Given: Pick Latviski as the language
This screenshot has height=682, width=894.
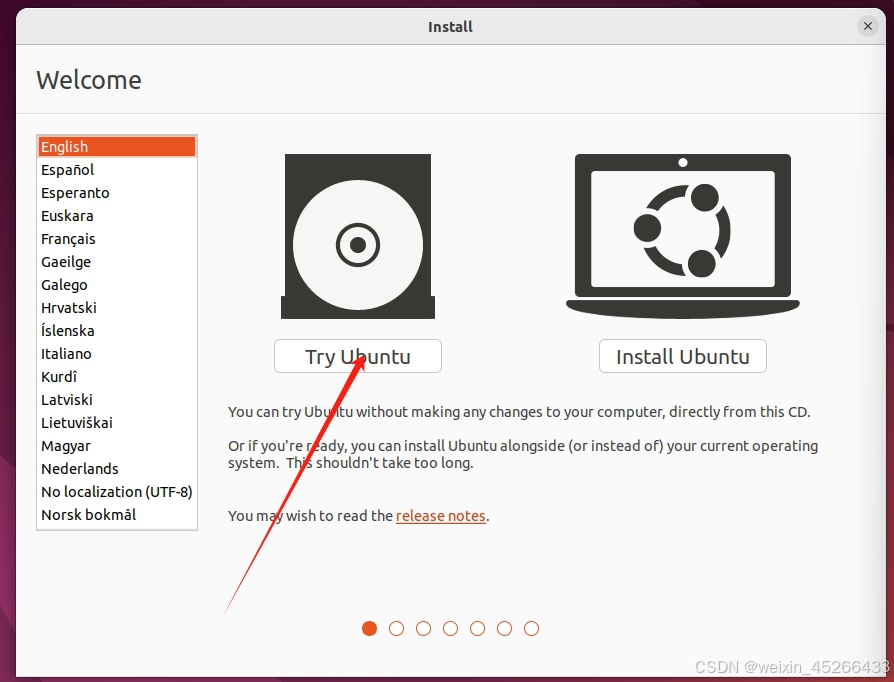Looking at the screenshot, I should (117, 400).
